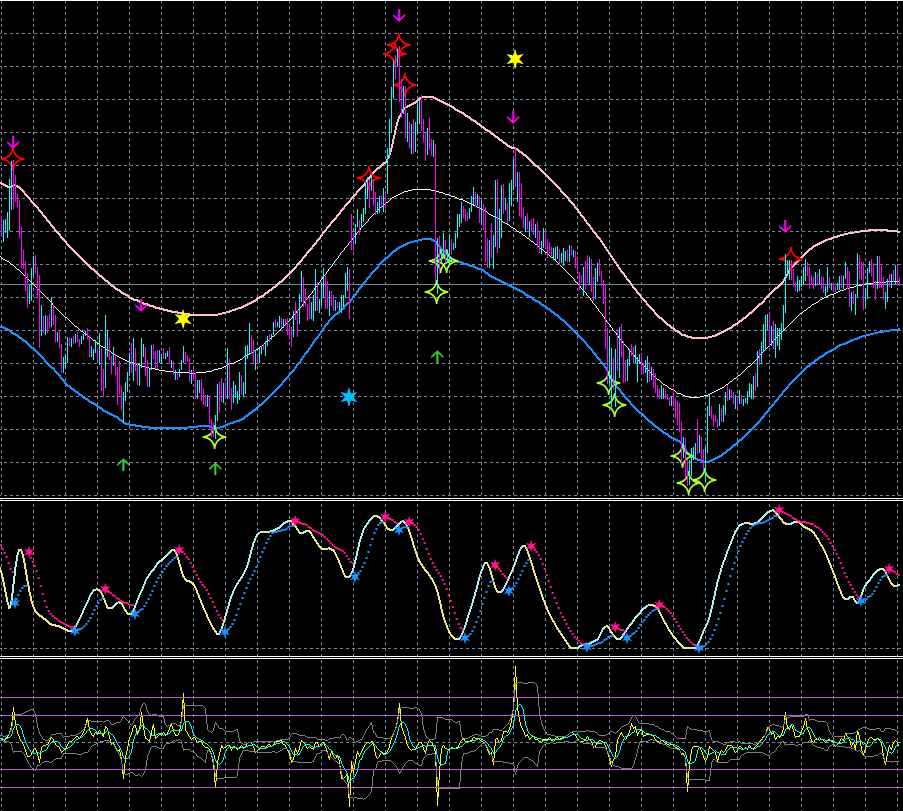Click the rightmost magenta down arrow in the price chart
903x811 pixels.
point(785,226)
